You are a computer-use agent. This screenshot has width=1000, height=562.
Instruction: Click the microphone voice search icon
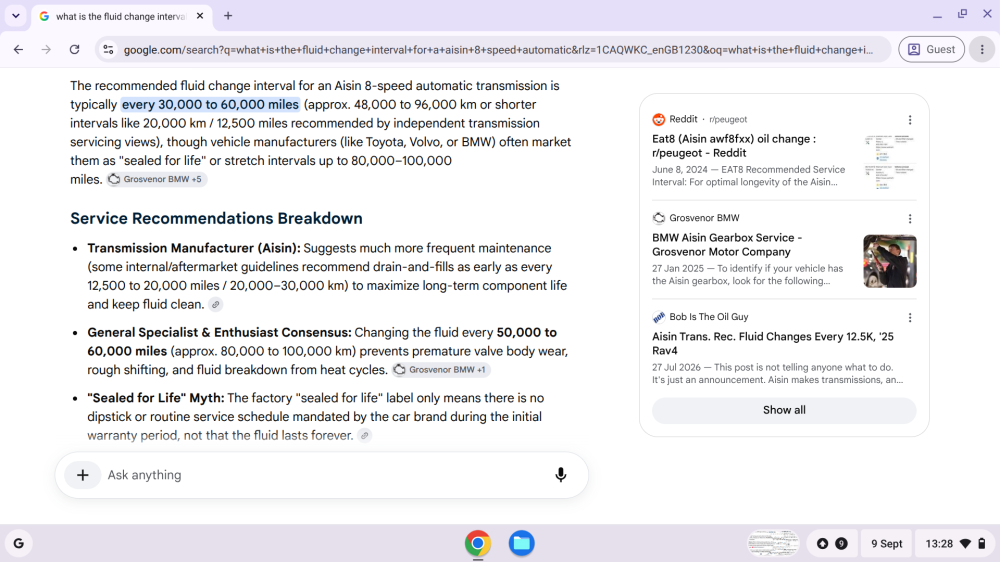[561, 475]
